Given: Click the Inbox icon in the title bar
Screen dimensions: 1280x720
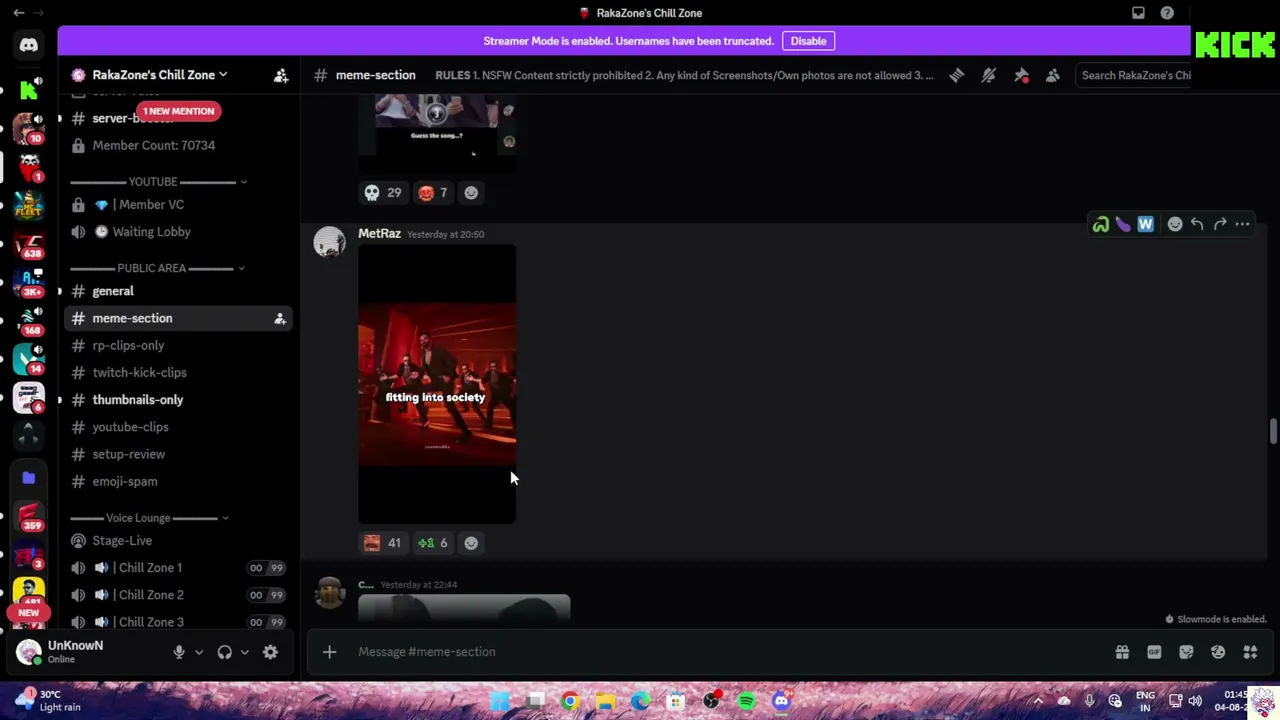Looking at the screenshot, I should click(x=1138, y=13).
